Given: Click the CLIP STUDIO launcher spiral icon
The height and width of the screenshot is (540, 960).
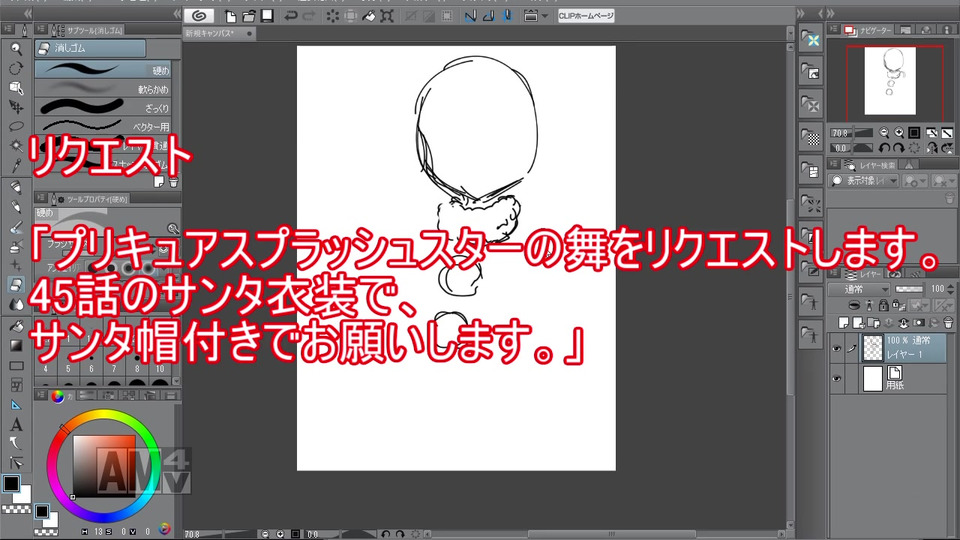Looking at the screenshot, I should pos(197,15).
